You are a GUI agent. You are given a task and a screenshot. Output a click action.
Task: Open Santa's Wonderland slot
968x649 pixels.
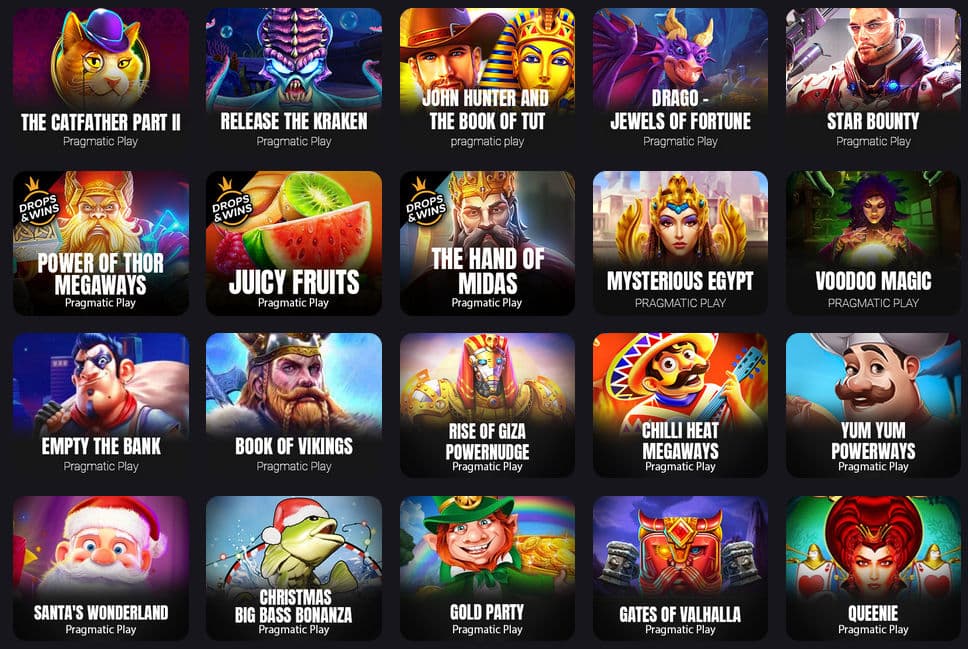click(x=101, y=568)
